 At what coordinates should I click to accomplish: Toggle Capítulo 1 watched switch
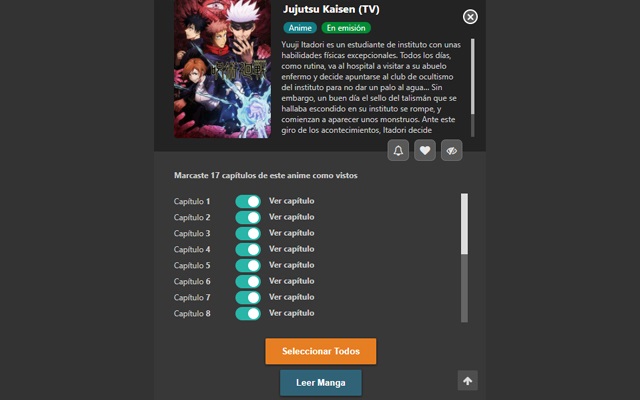248,201
